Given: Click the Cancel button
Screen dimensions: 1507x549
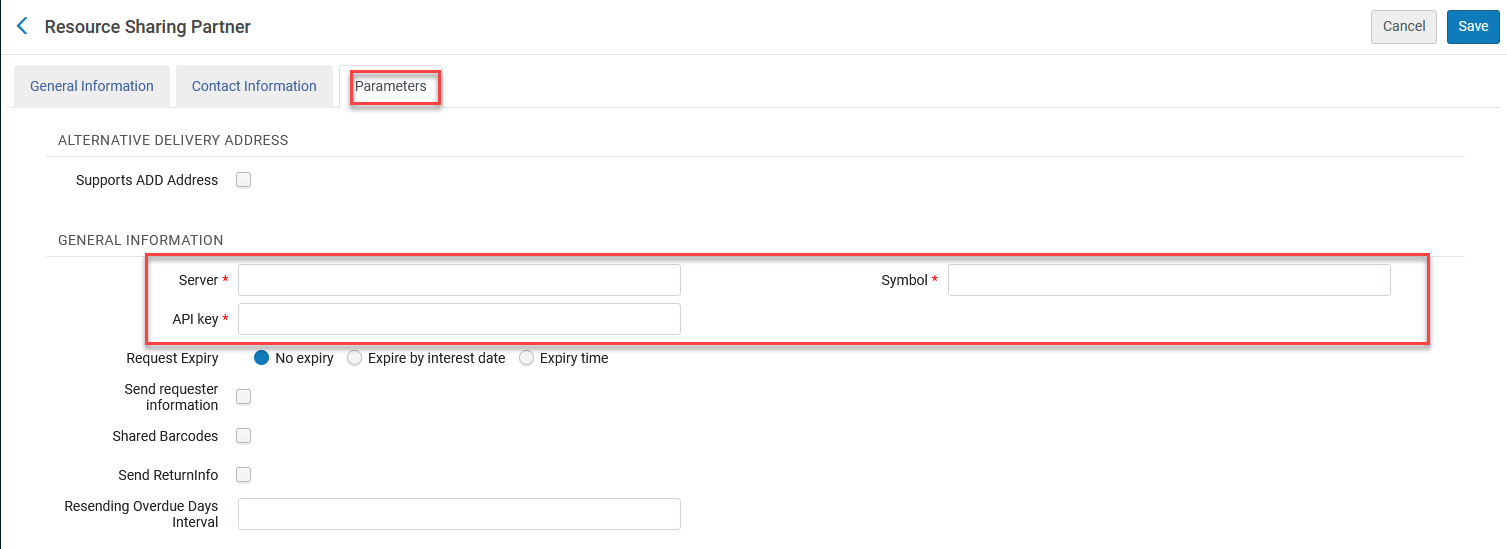Looking at the screenshot, I should (1403, 27).
